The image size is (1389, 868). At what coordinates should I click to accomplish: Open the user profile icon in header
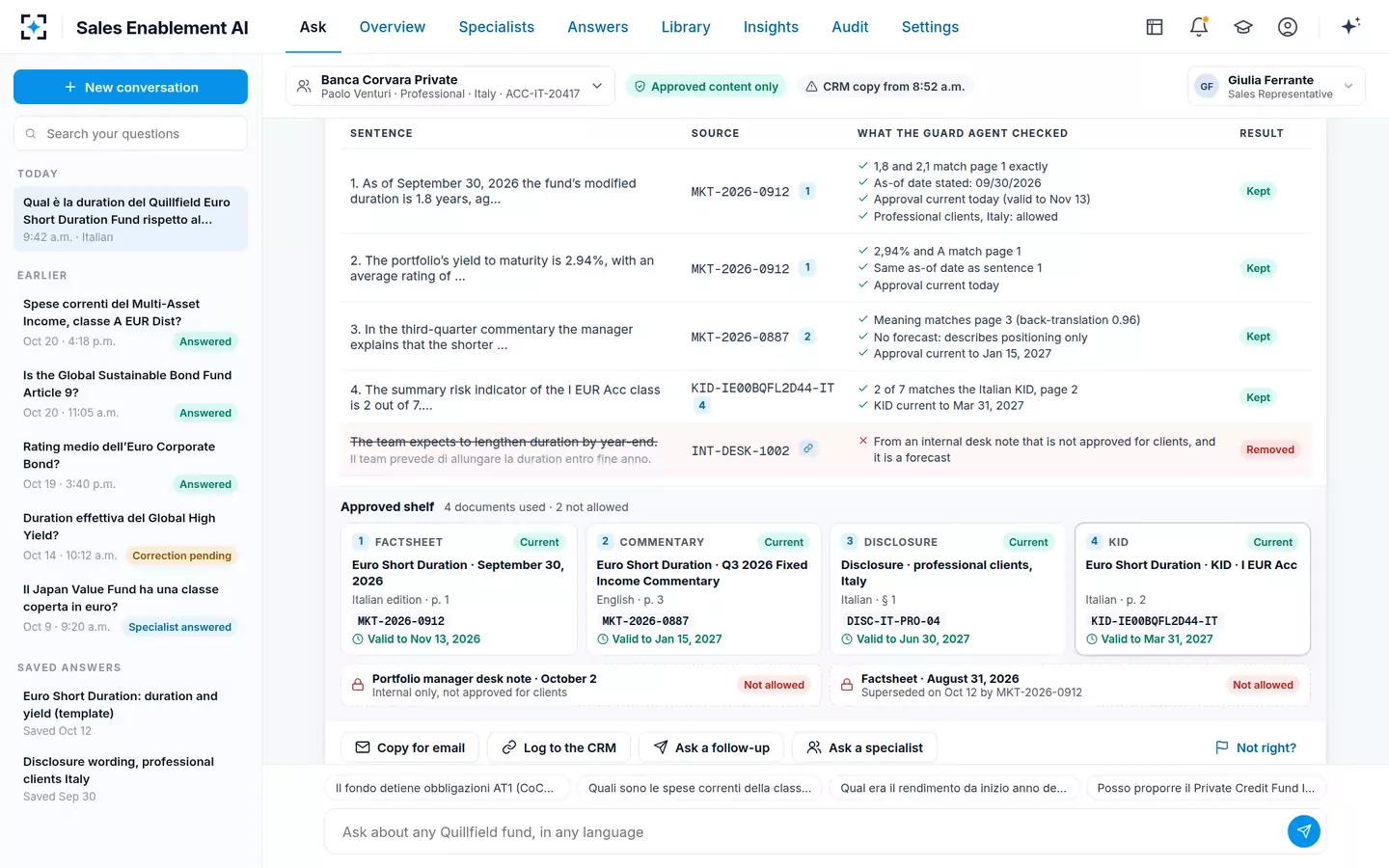[x=1288, y=27]
